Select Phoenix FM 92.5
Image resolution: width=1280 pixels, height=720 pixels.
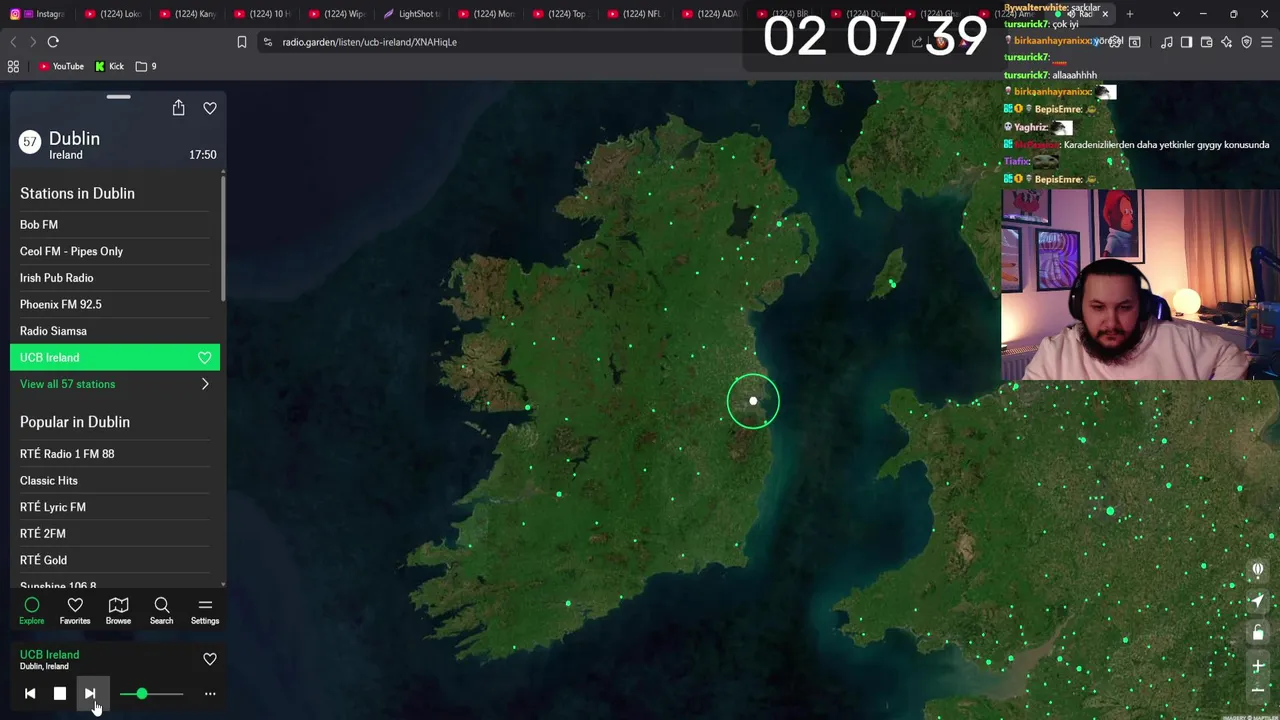[115, 304]
